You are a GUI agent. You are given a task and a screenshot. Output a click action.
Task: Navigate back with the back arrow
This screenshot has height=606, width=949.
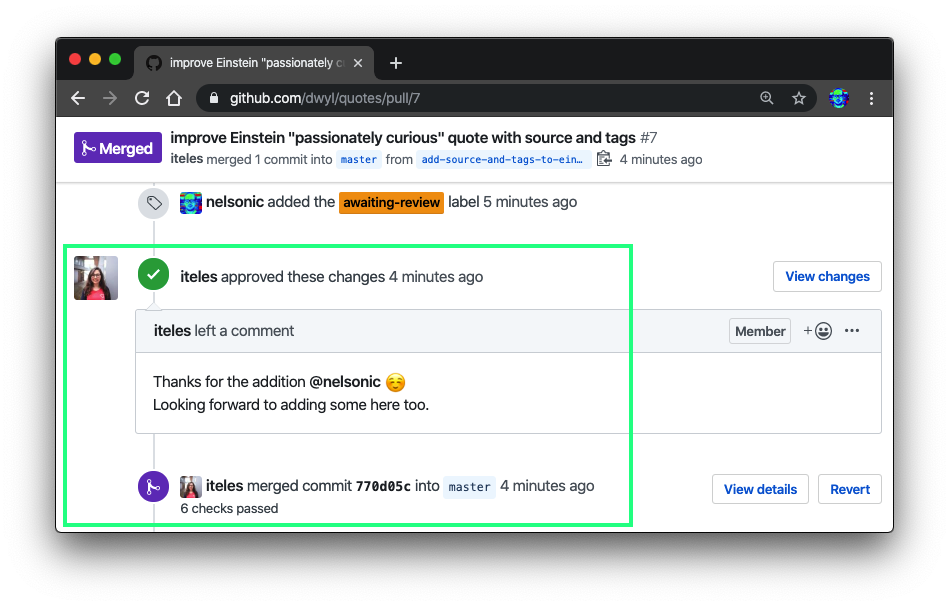pyautogui.click(x=78, y=98)
